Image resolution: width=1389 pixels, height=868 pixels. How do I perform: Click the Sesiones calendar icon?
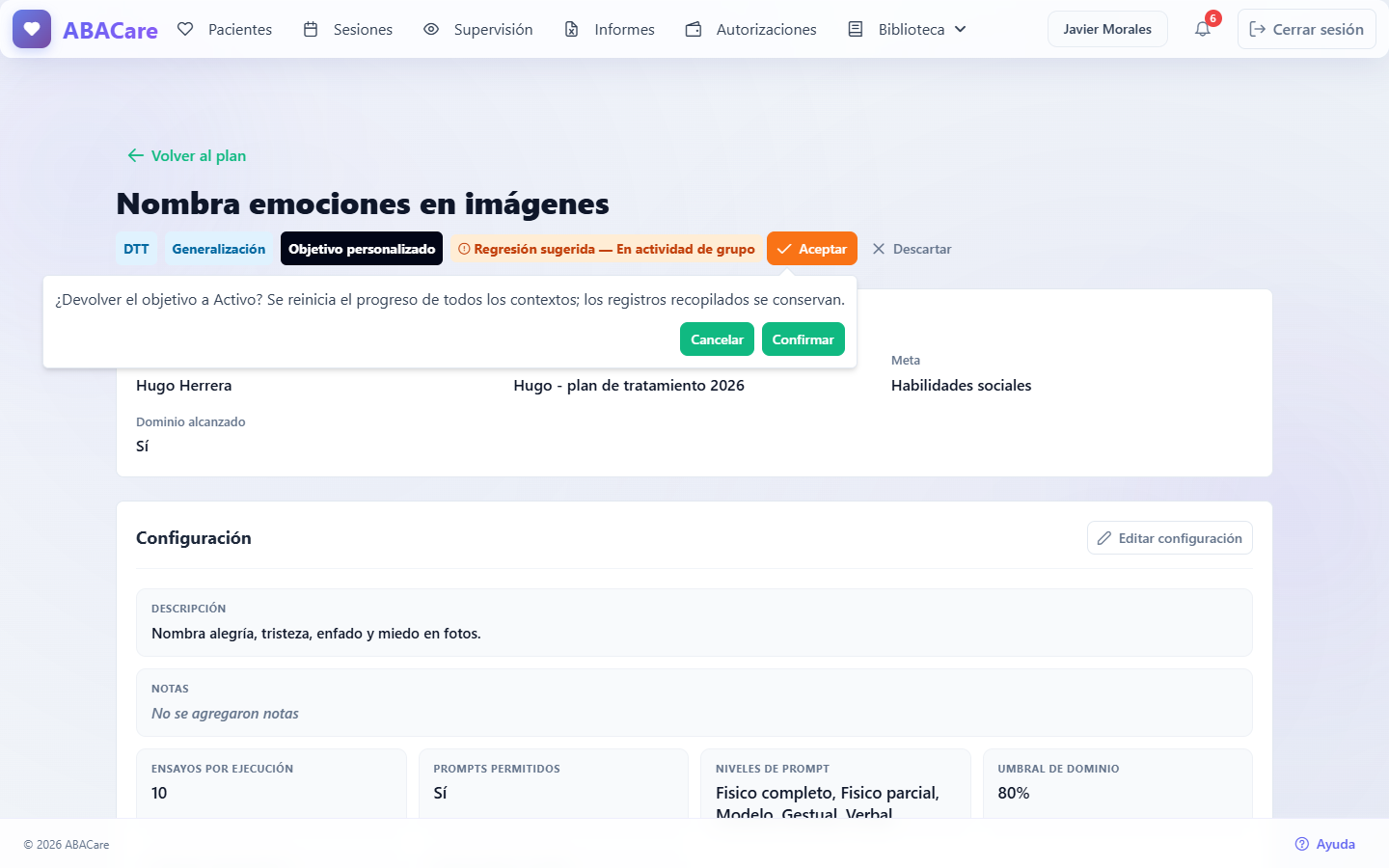tap(311, 29)
